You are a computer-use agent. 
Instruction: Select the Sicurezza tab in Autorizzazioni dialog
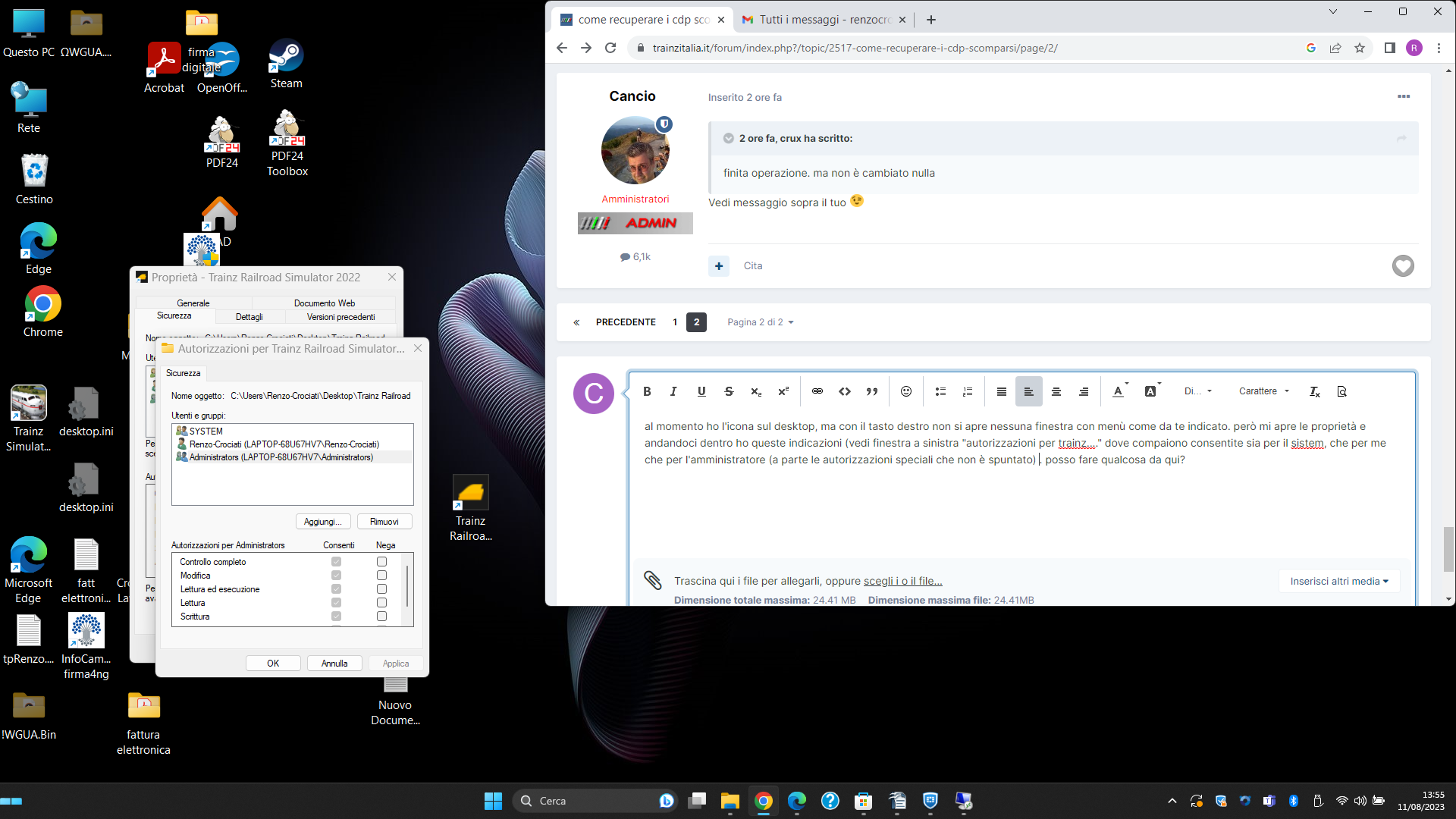184,373
